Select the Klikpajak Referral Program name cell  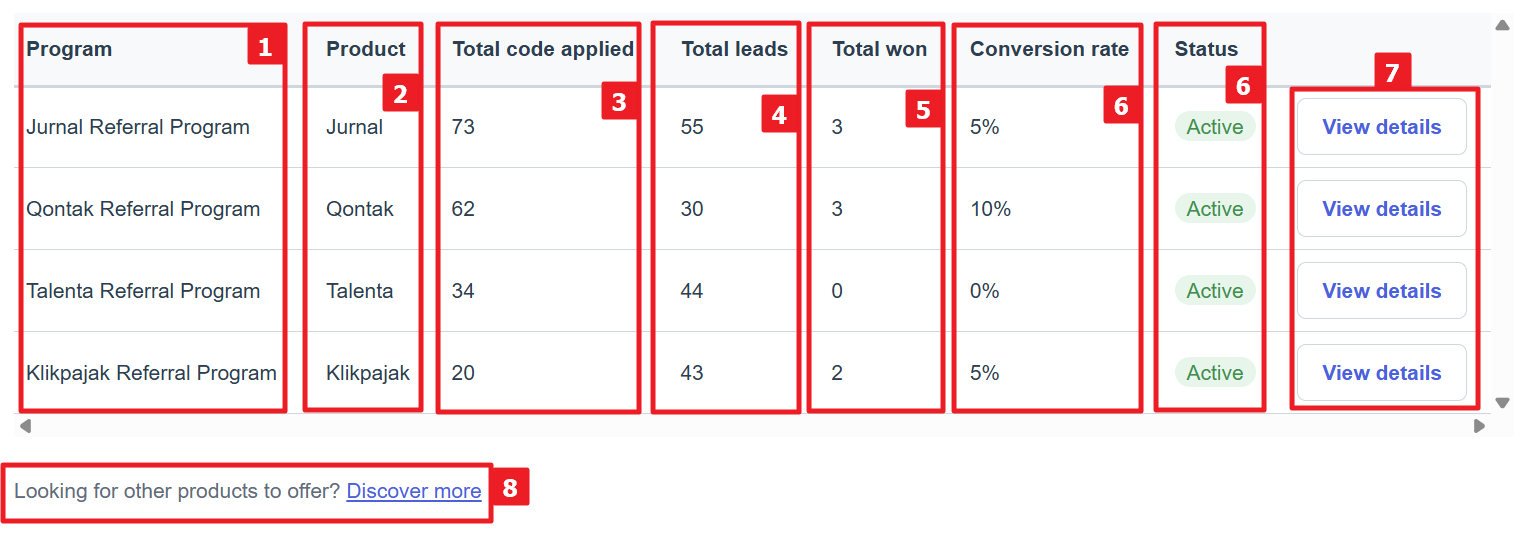click(x=151, y=373)
